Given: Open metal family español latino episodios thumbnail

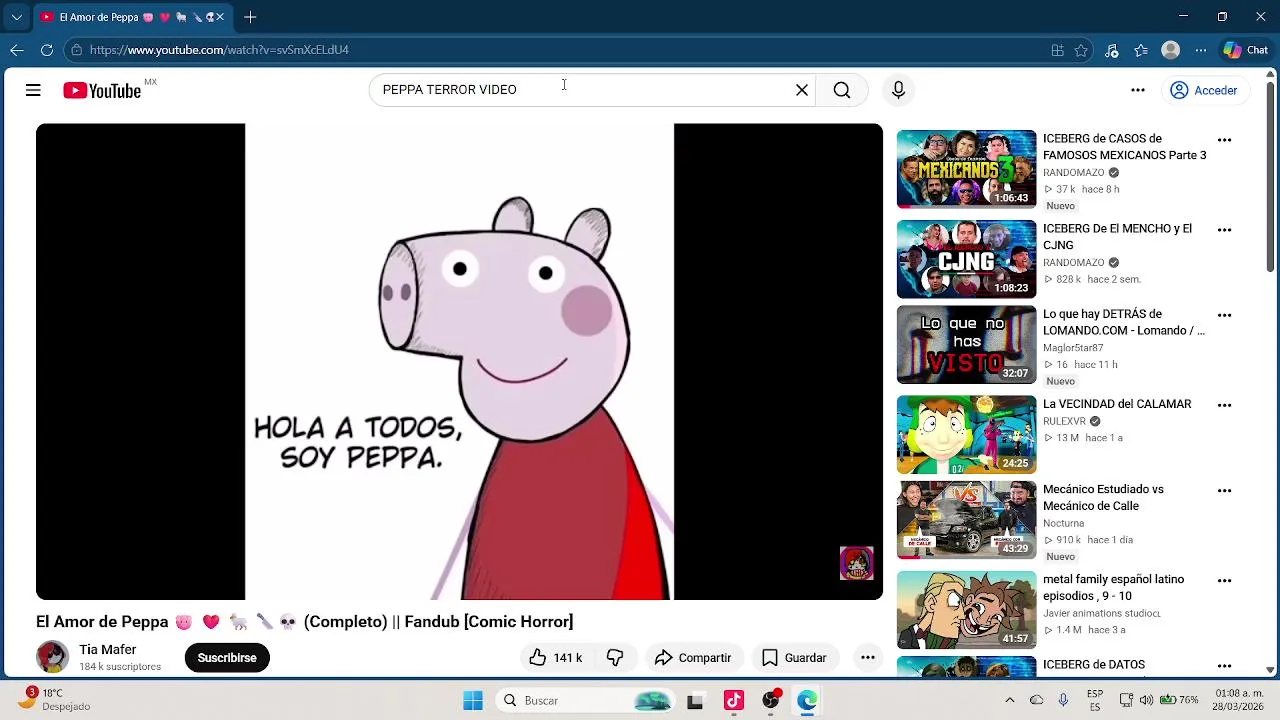Looking at the screenshot, I should click(966, 610).
